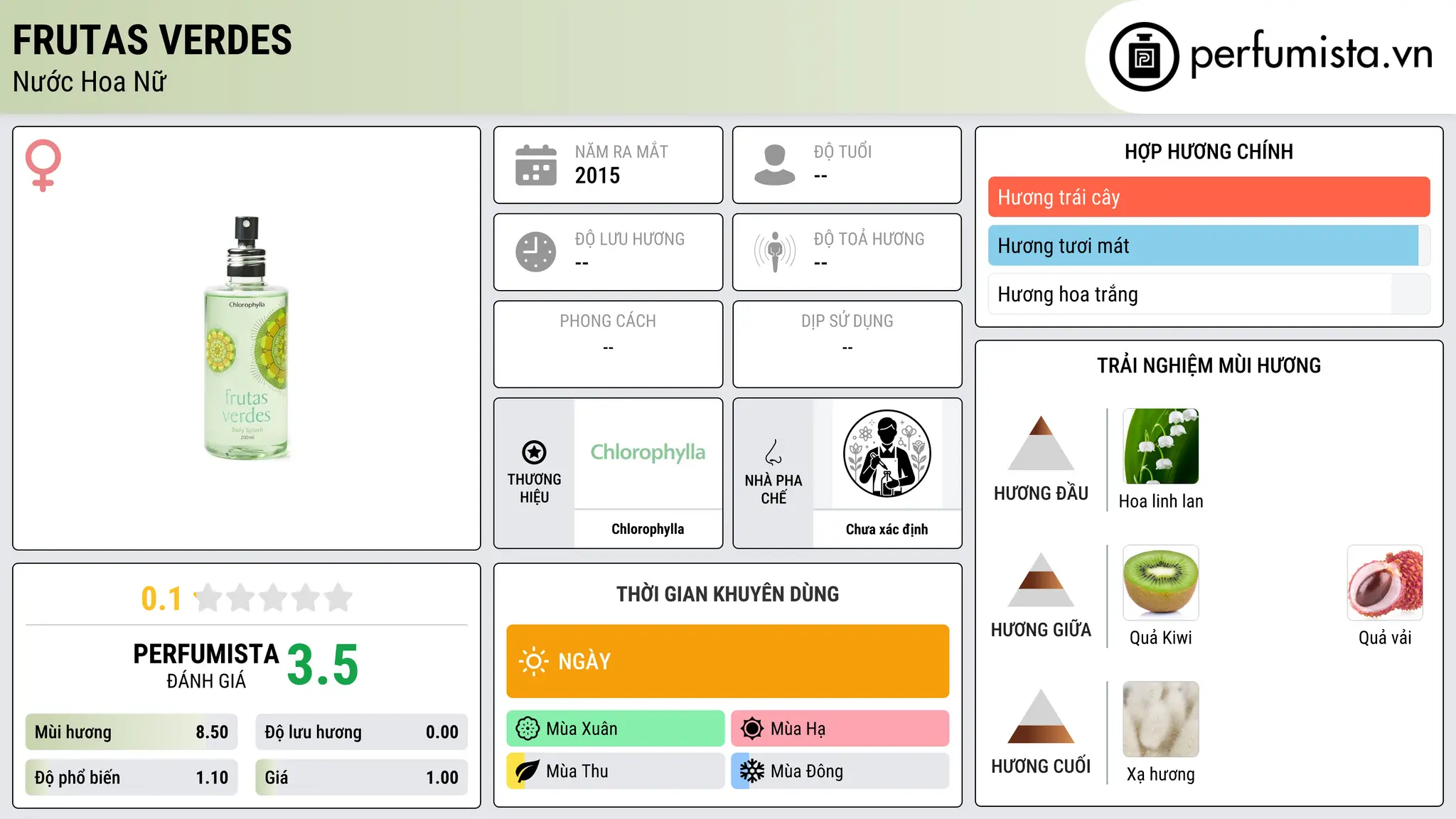The height and width of the screenshot is (819, 1456).
Task: Select the Mùa Hạ season bar
Action: pyautogui.click(x=840, y=729)
